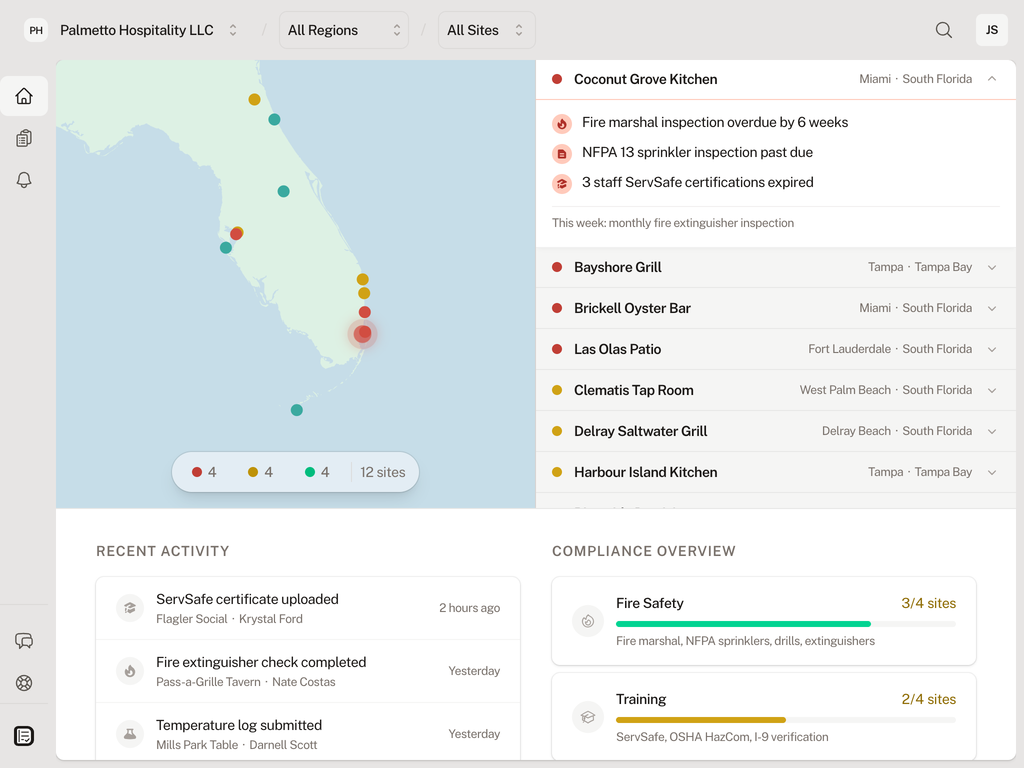This screenshot has width=1024, height=768.
Task: Click the red cluster marker near Miami
Action: (362, 334)
